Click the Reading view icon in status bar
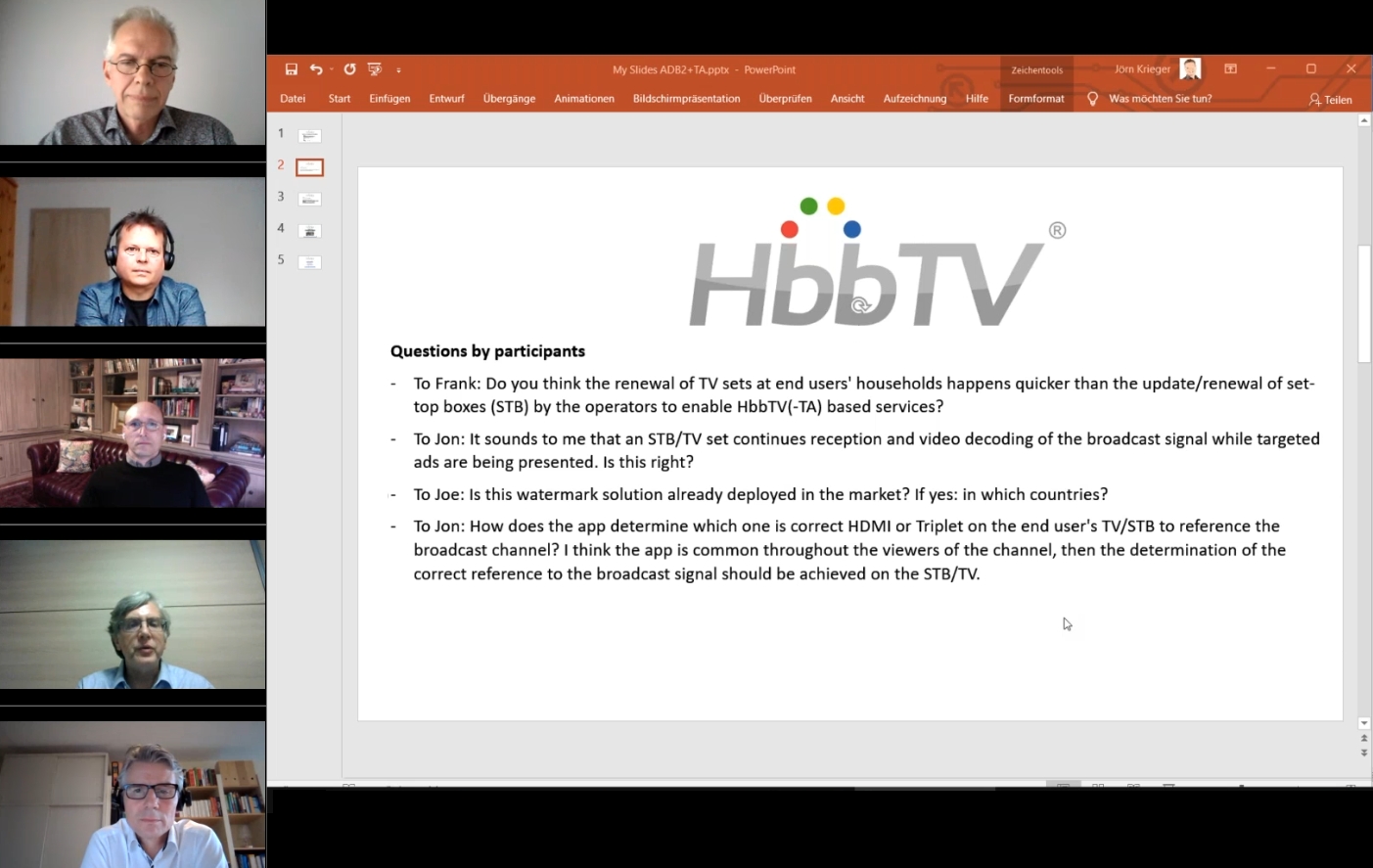1373x868 pixels. coord(1132,785)
